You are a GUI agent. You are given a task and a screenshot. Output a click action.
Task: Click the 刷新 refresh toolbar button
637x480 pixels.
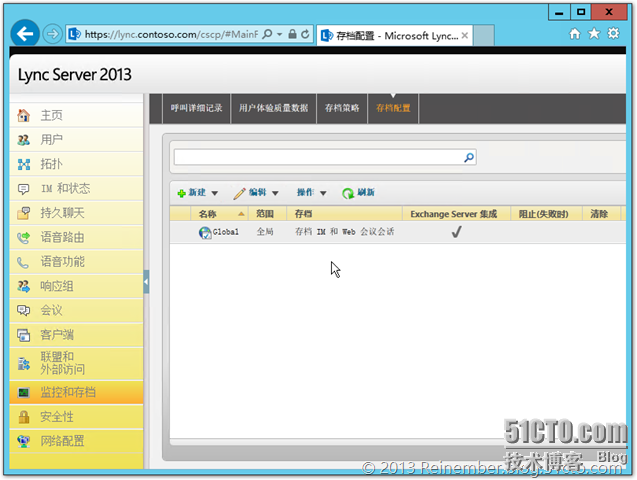(358, 193)
